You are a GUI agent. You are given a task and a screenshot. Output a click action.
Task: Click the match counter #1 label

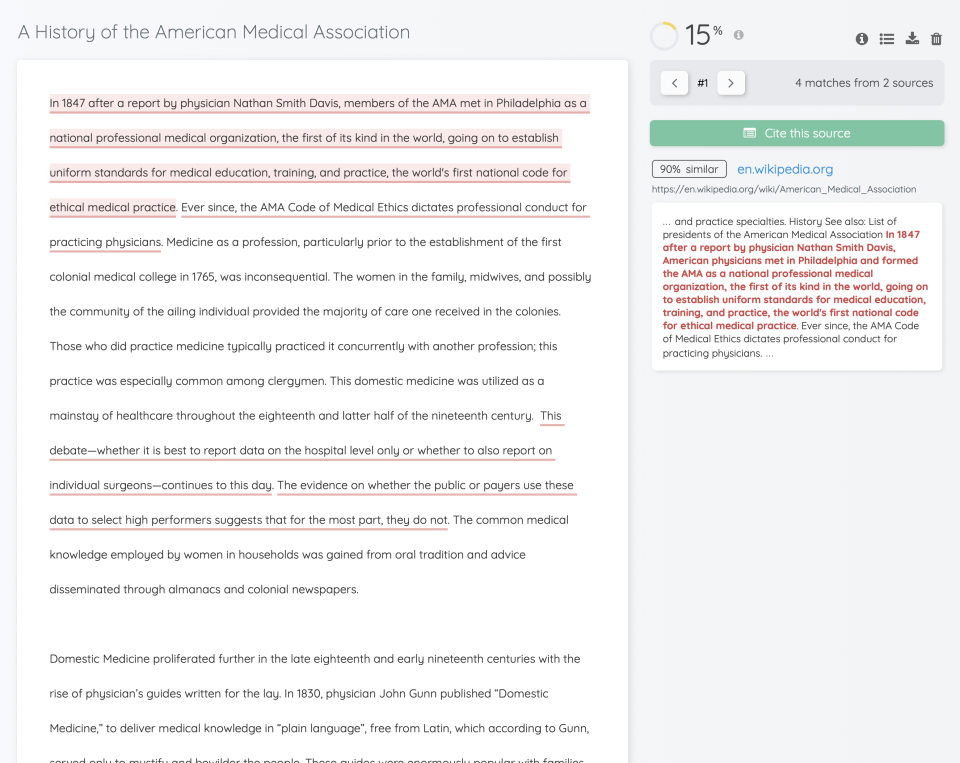point(702,83)
